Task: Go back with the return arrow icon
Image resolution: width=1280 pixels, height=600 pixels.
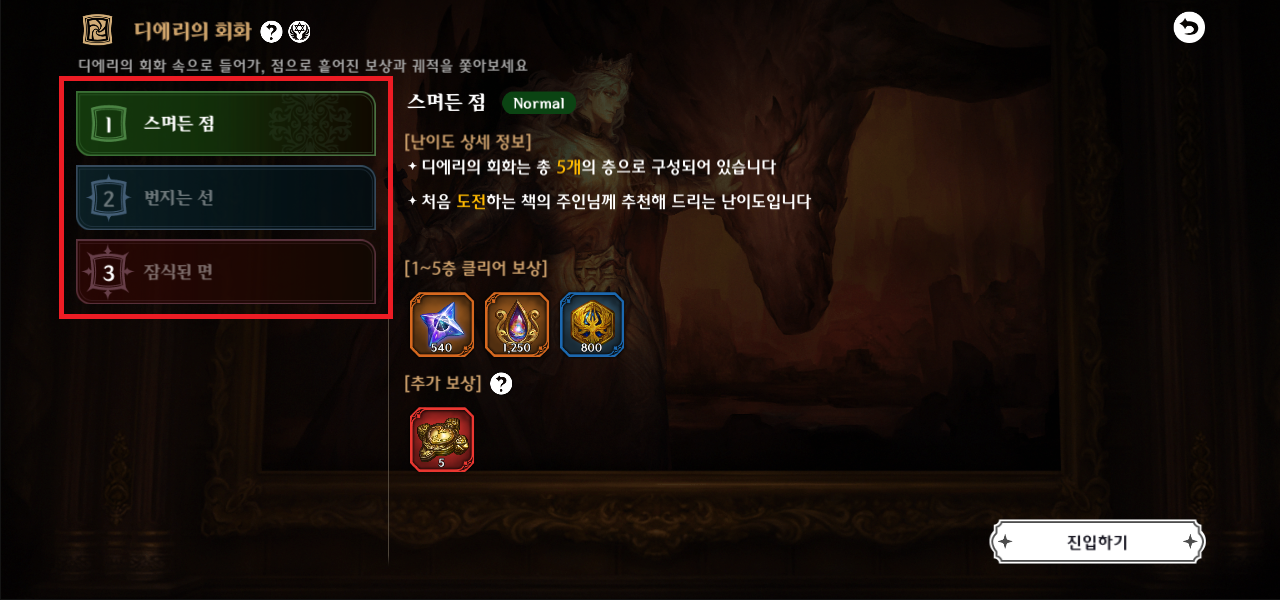Action: (x=1189, y=28)
